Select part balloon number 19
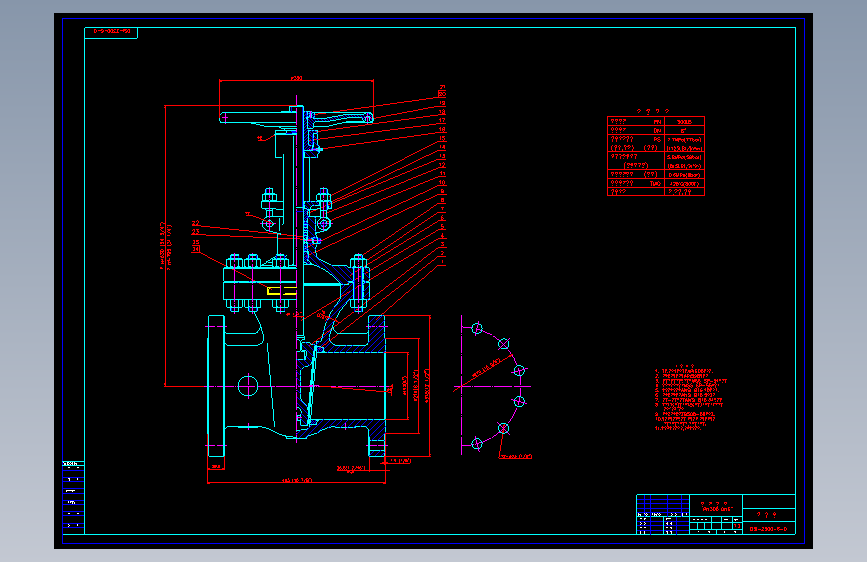The width and height of the screenshot is (867, 562). coord(442,103)
